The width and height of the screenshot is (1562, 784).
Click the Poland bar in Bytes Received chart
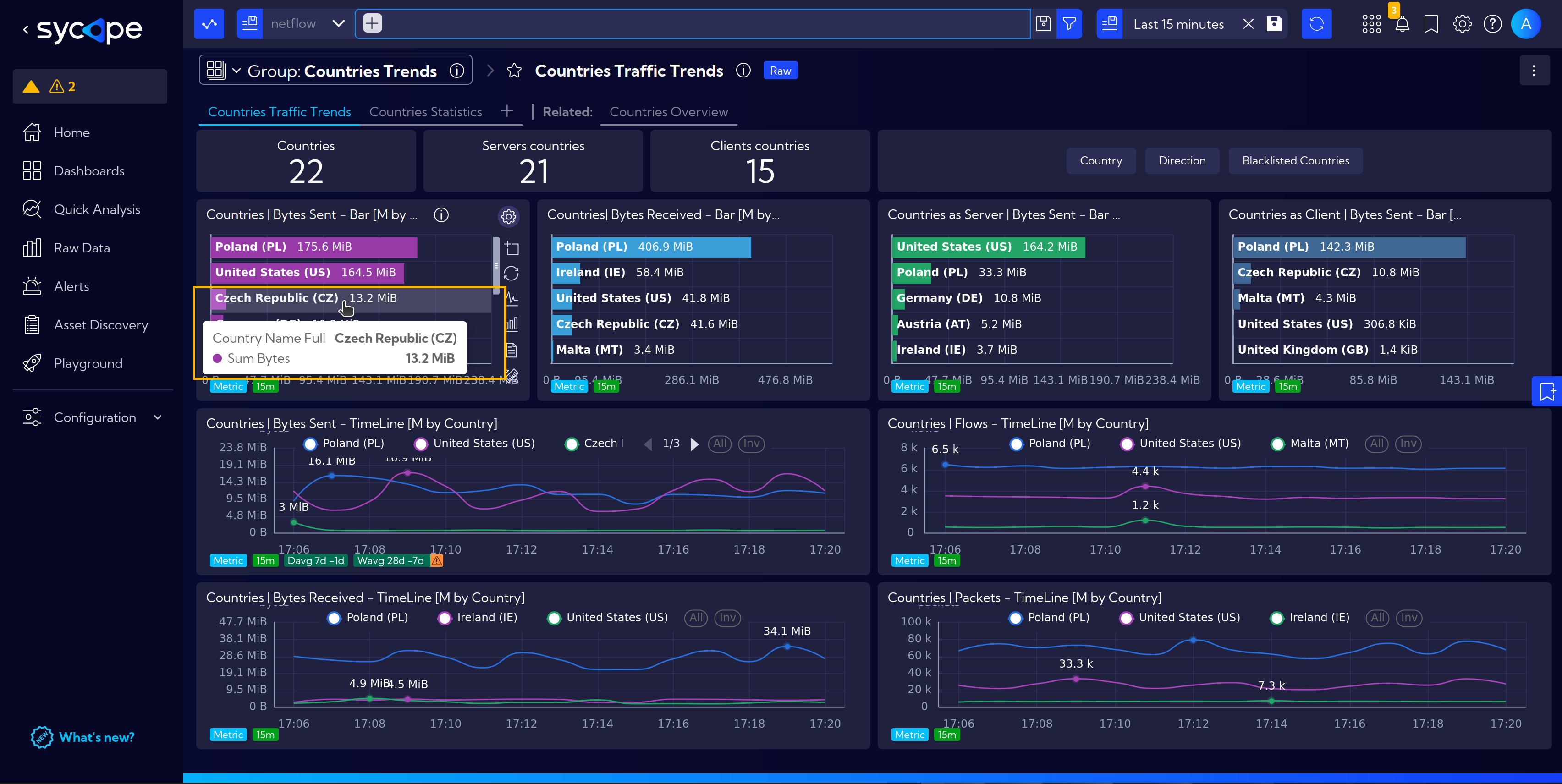651,247
